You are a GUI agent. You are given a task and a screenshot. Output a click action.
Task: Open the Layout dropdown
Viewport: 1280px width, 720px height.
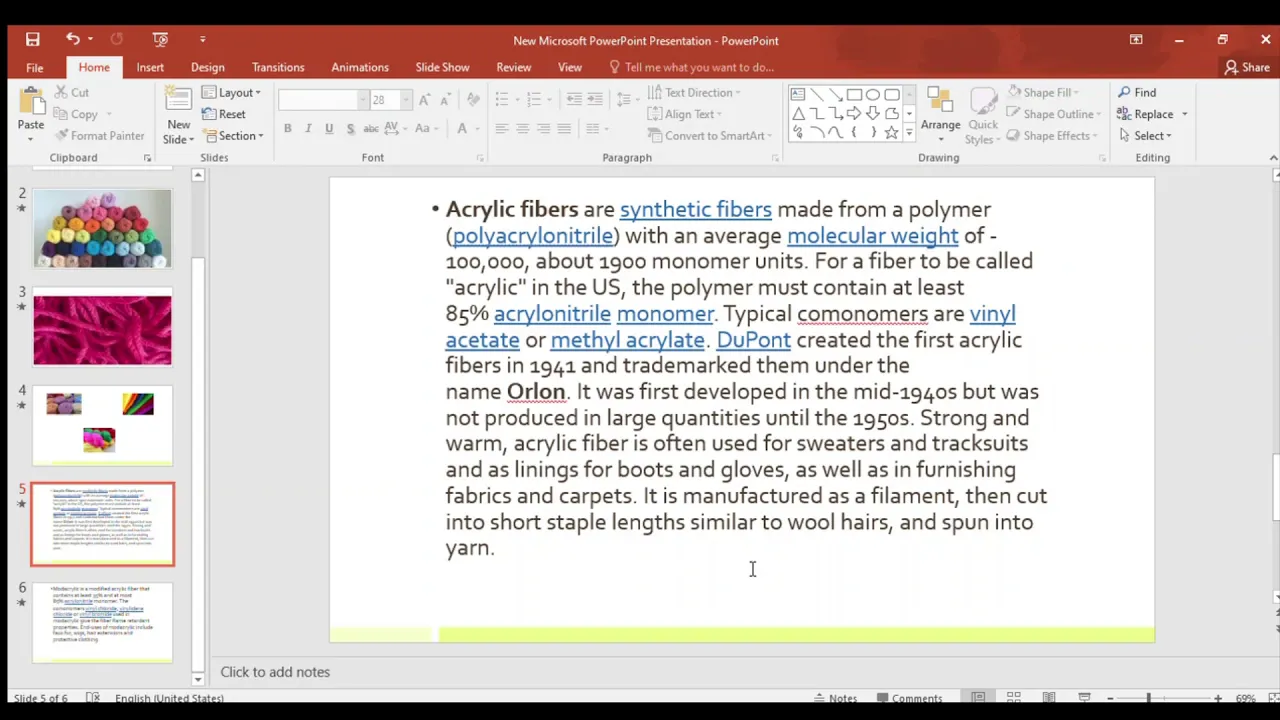(x=232, y=92)
